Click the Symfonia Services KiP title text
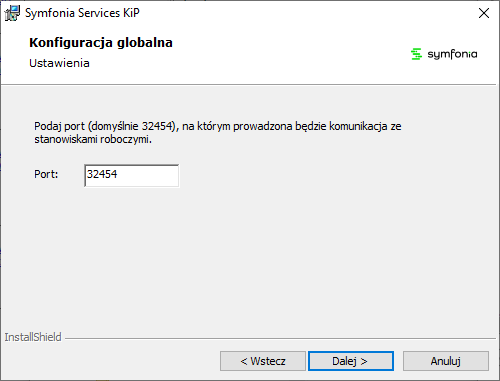 [82, 13]
